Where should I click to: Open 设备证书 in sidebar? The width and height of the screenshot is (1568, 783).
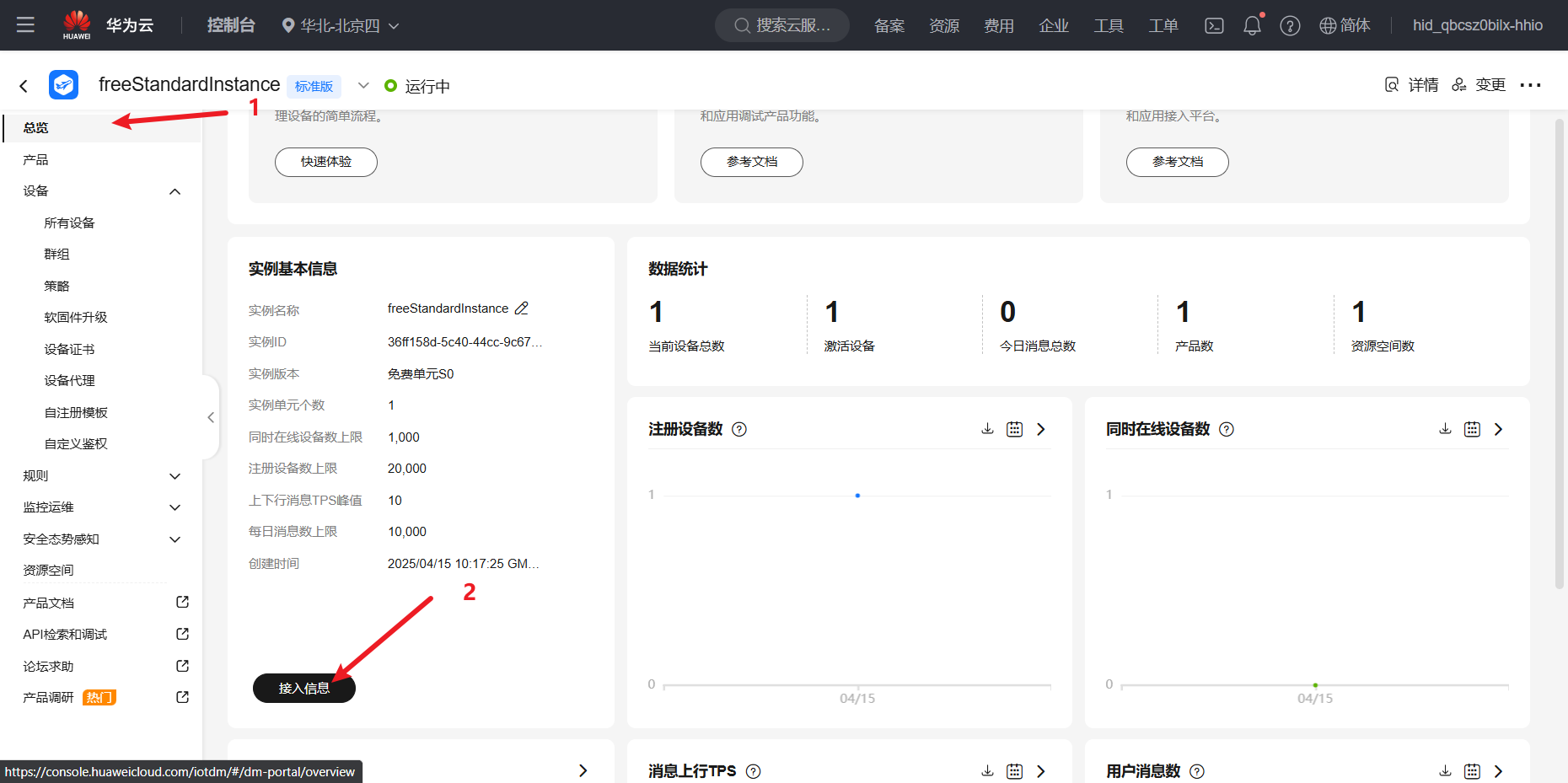click(x=69, y=349)
